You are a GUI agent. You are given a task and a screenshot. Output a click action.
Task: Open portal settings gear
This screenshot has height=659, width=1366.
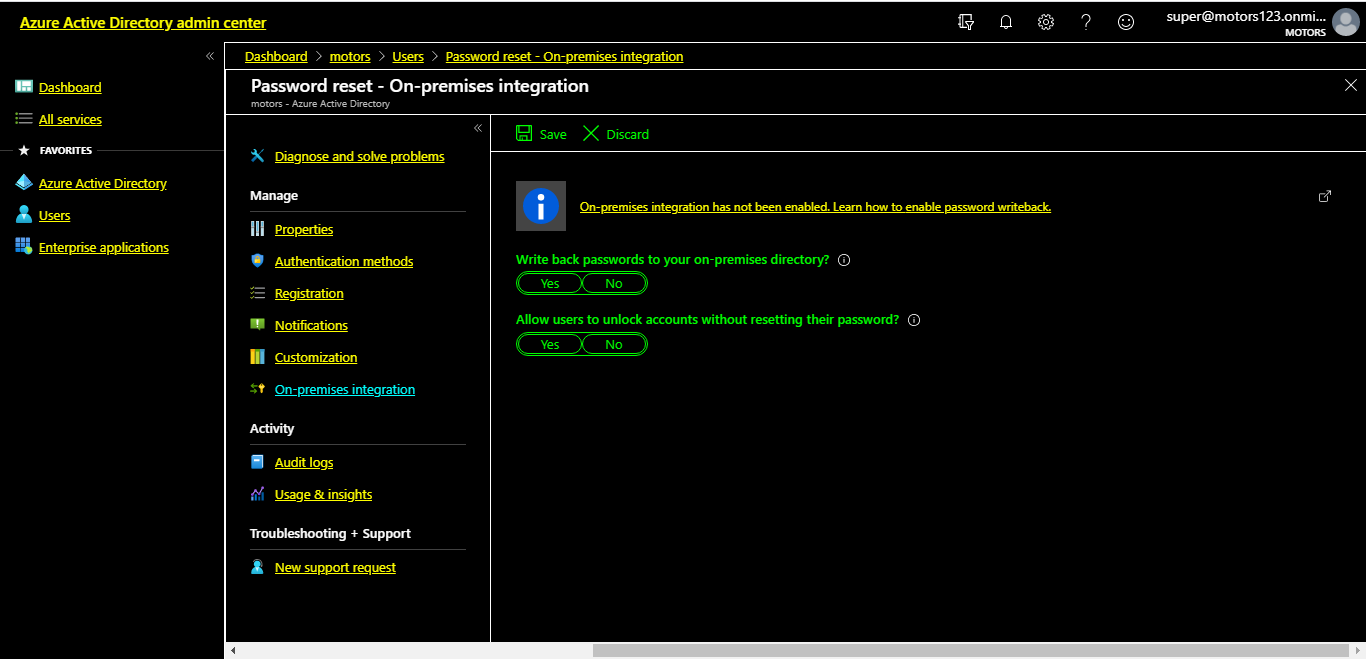point(1046,22)
